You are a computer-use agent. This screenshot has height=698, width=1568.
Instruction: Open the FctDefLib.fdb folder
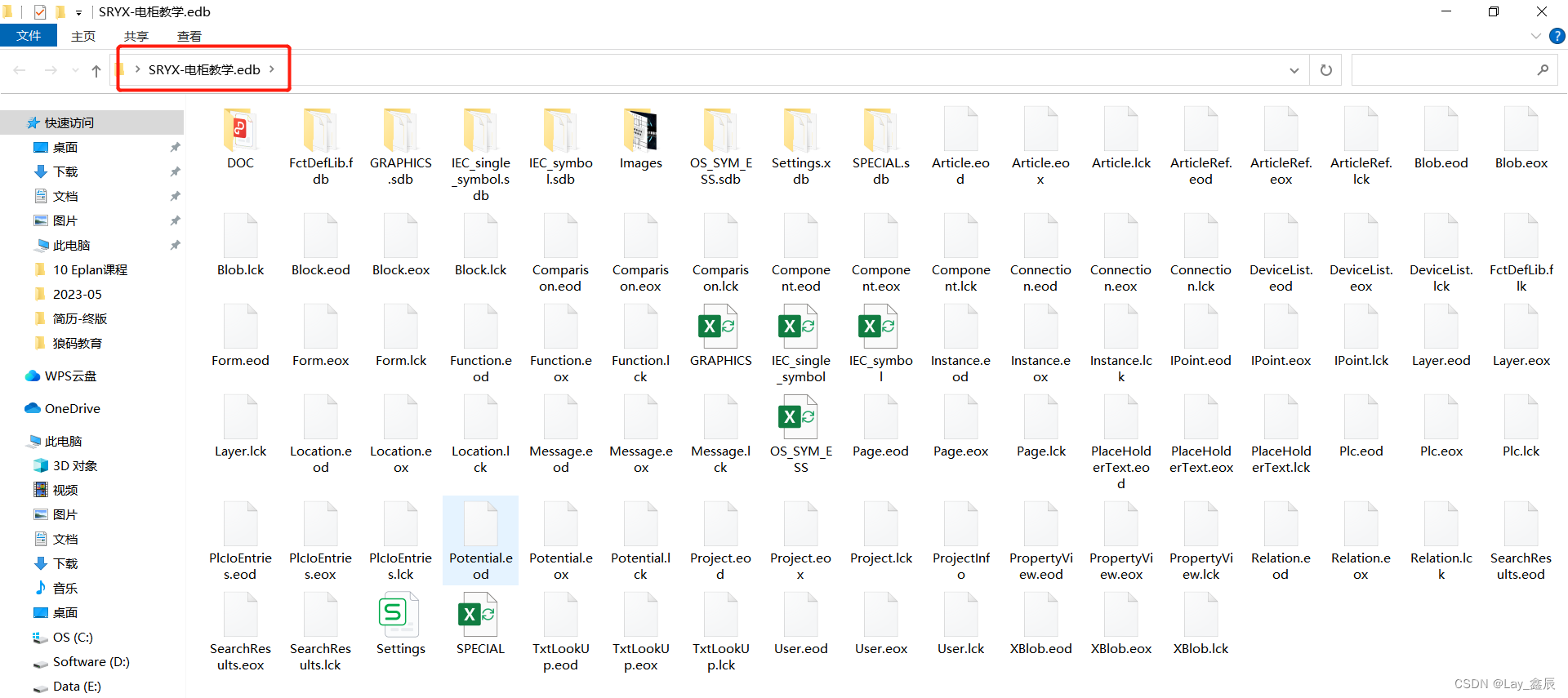point(320,131)
